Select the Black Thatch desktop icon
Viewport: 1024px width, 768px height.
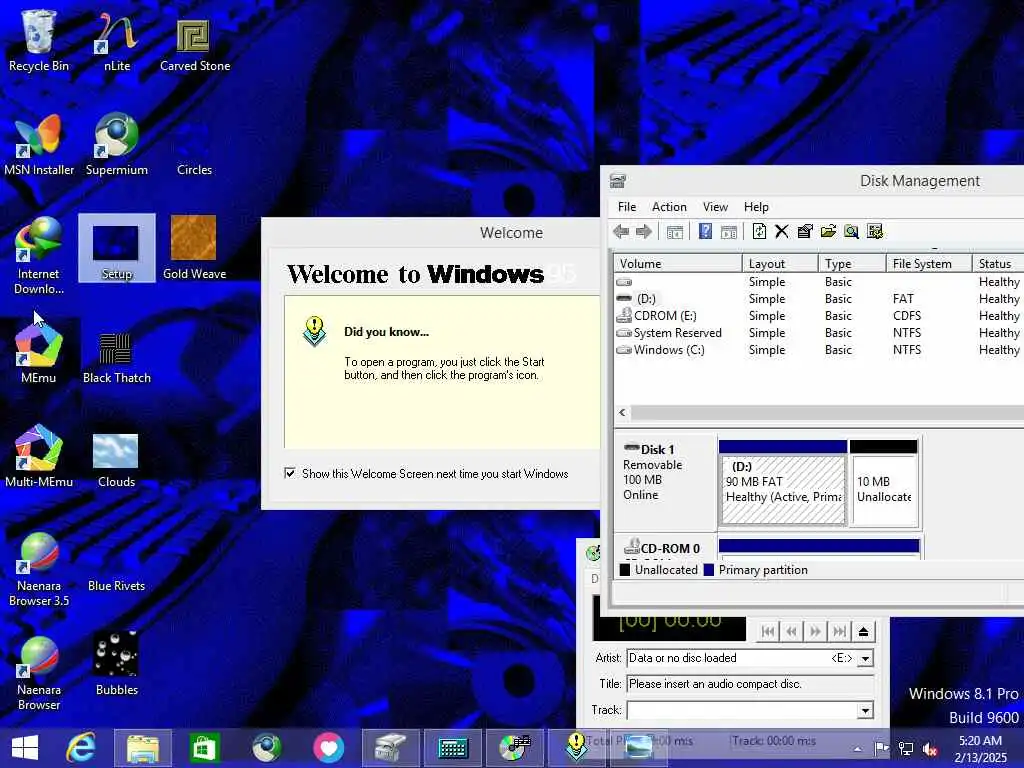(116, 357)
